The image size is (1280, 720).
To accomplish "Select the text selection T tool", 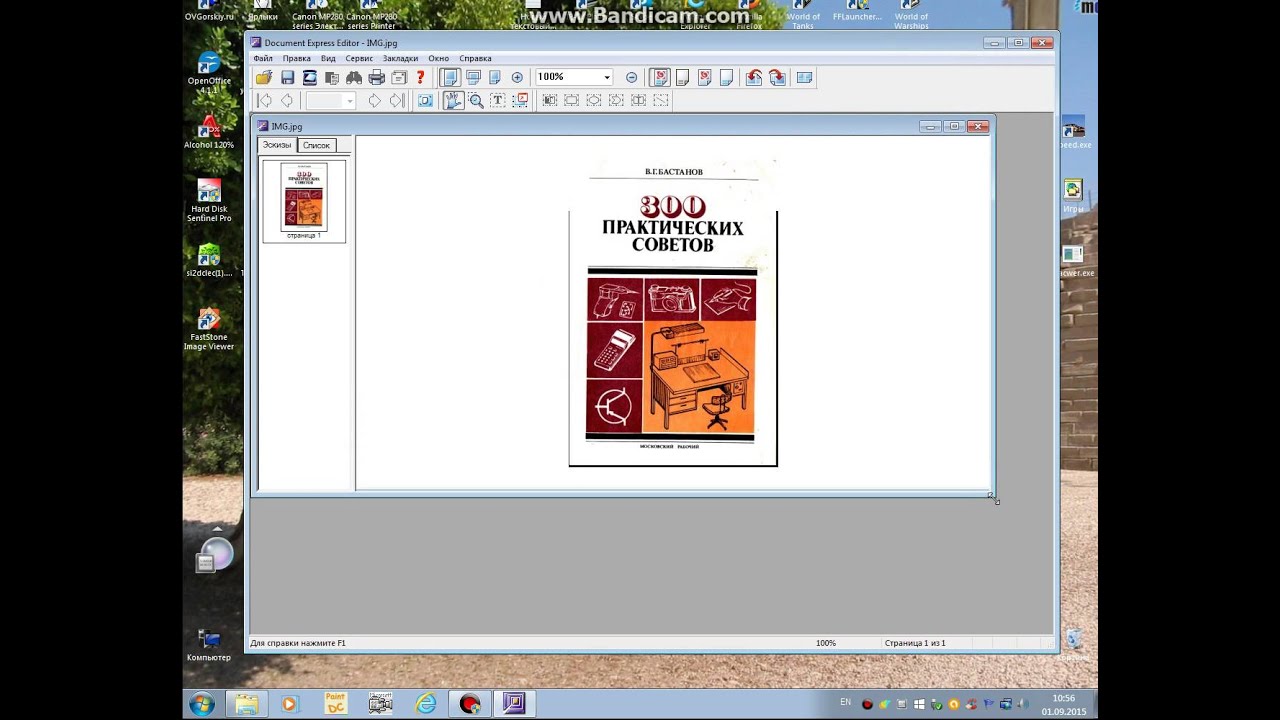I will 498,100.
